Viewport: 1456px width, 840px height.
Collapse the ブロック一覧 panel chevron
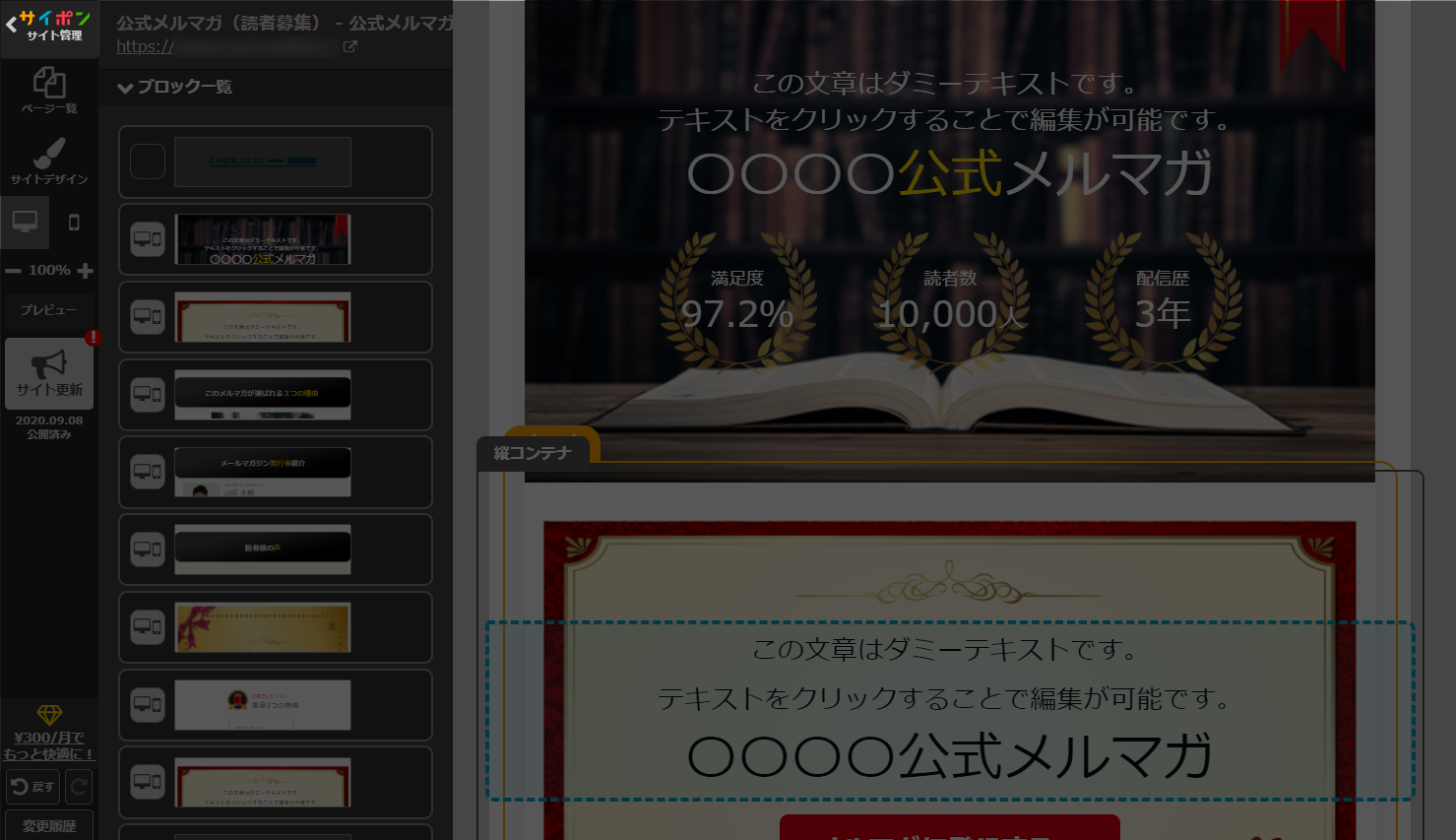point(125,88)
